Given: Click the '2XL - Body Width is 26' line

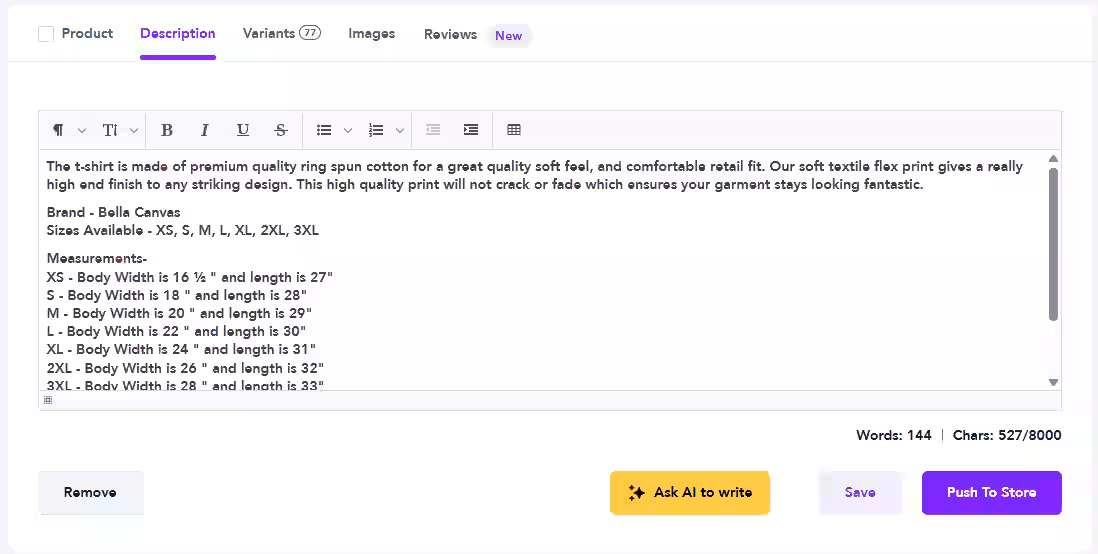Looking at the screenshot, I should [186, 368].
